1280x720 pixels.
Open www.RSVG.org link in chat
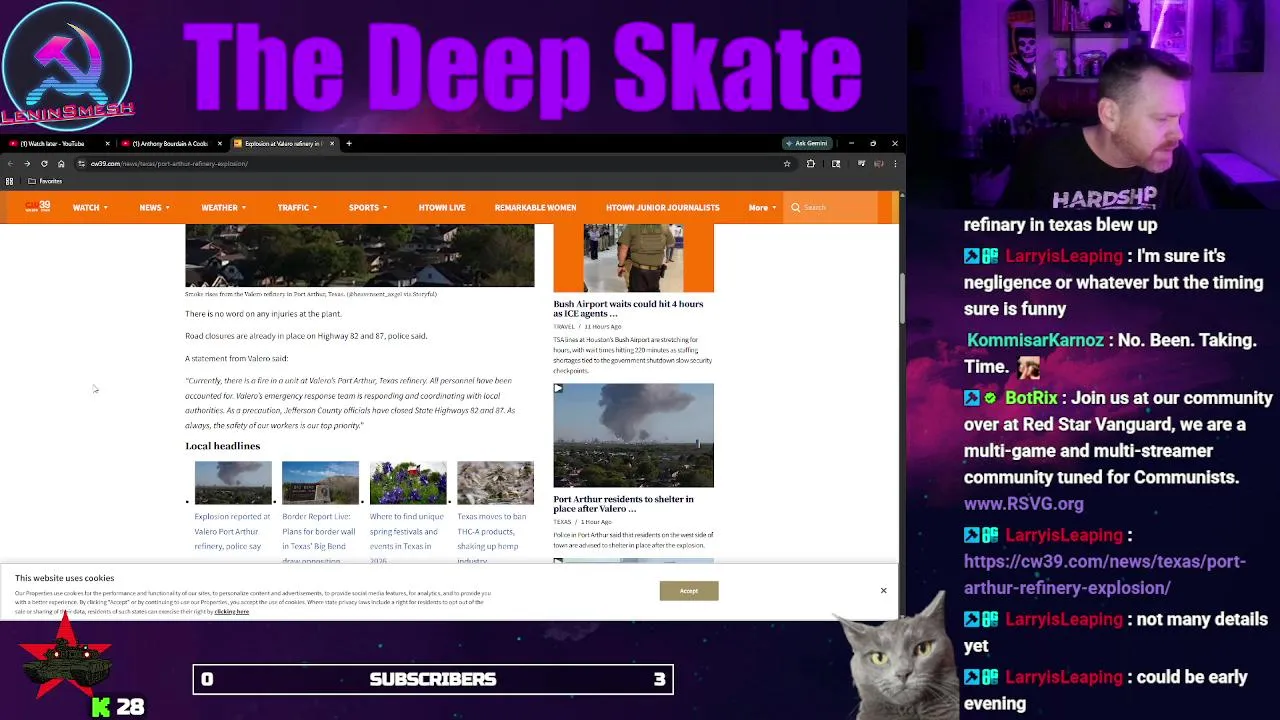point(1024,504)
